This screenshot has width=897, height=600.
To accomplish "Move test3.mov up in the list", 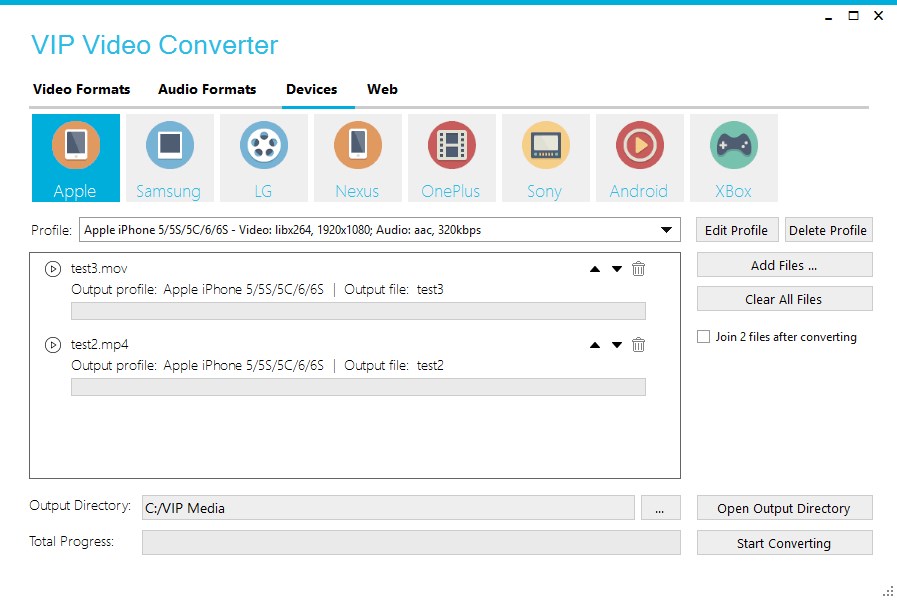I will (x=595, y=269).
